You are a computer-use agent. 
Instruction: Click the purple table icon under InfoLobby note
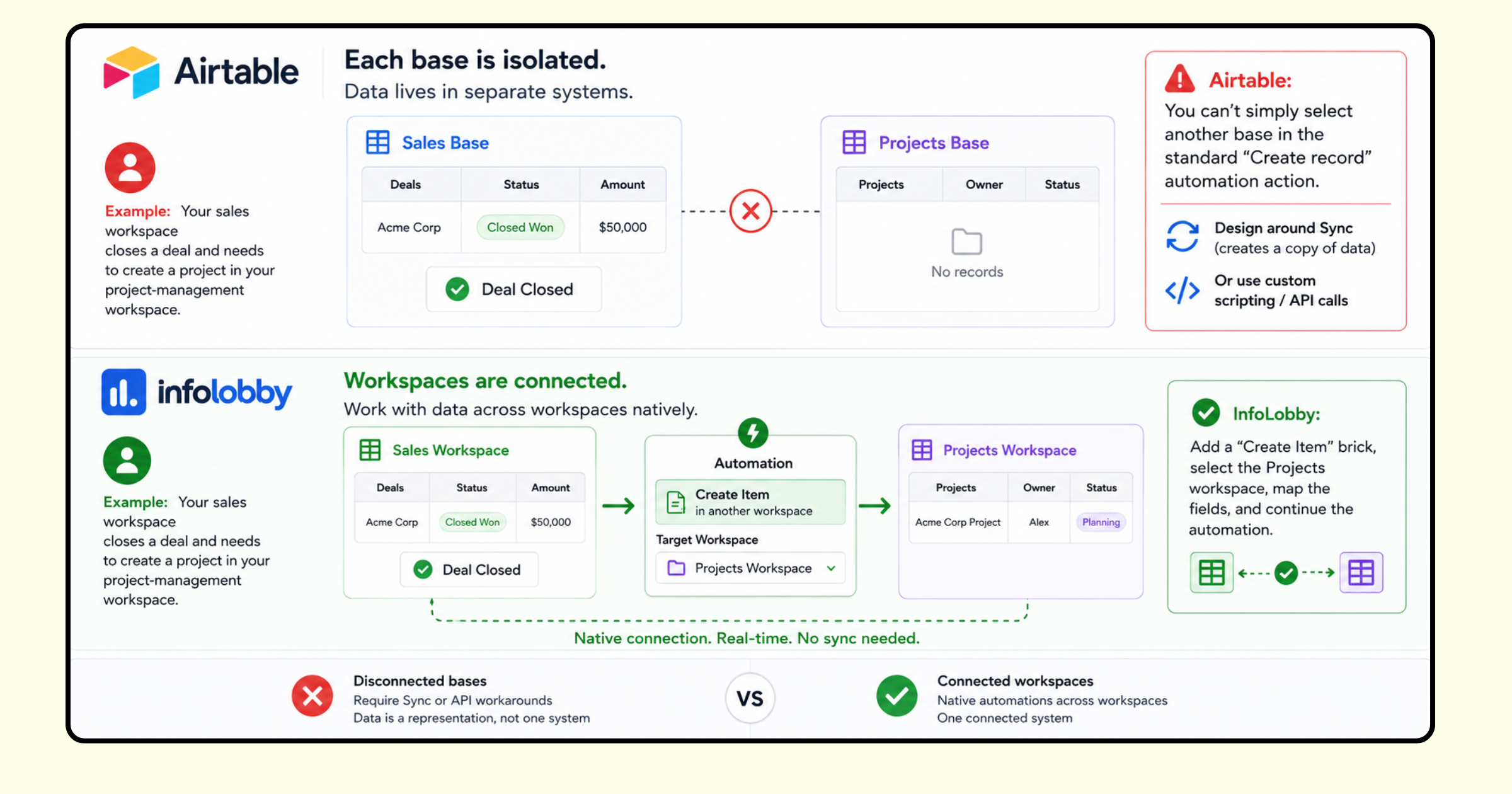click(1361, 572)
